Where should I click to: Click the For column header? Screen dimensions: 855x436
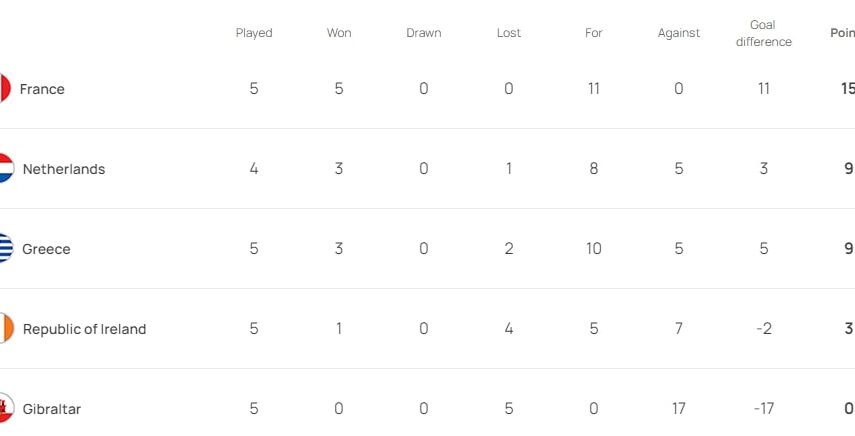click(594, 33)
